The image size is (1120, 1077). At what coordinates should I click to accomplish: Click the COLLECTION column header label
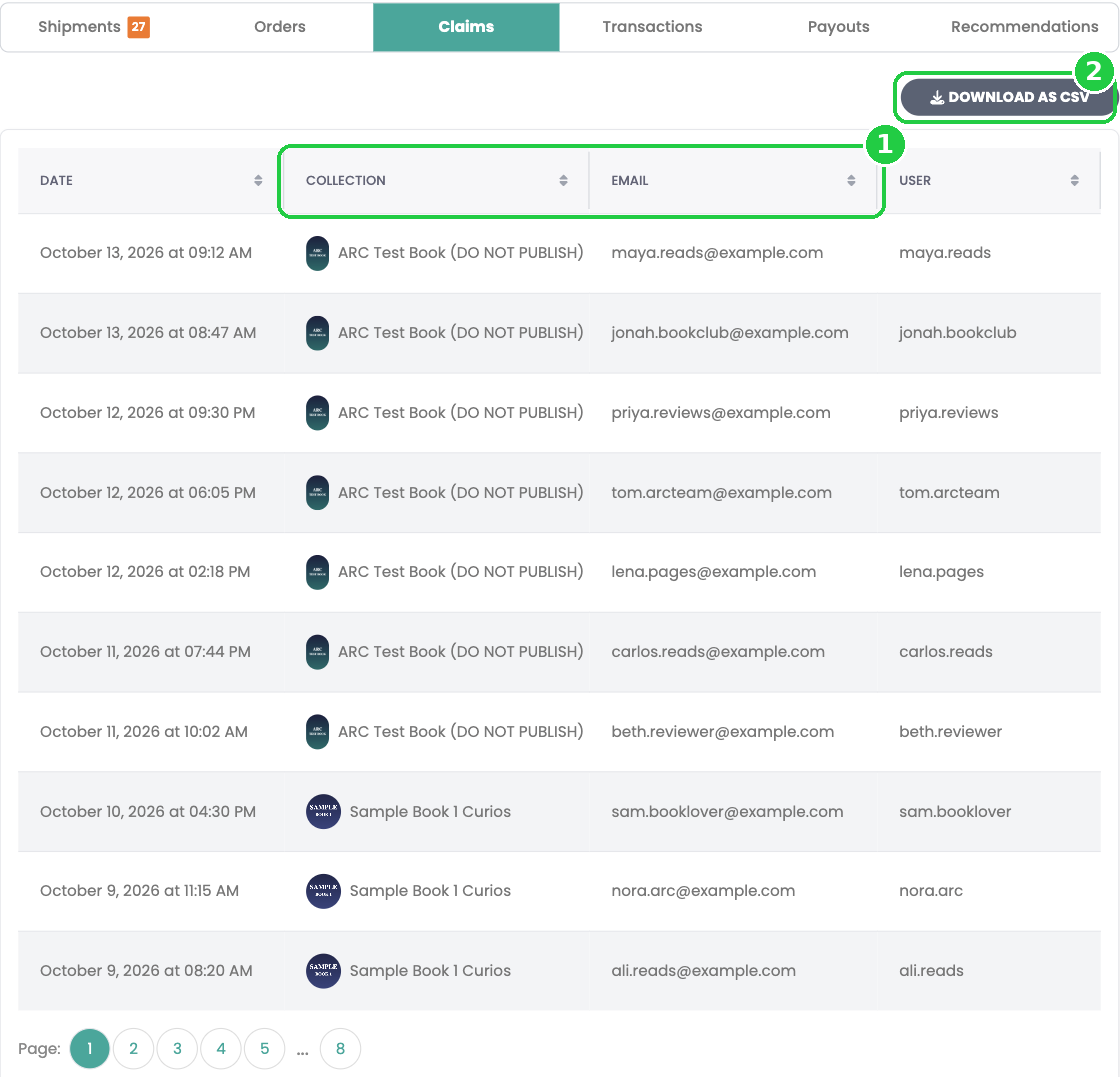tap(346, 181)
